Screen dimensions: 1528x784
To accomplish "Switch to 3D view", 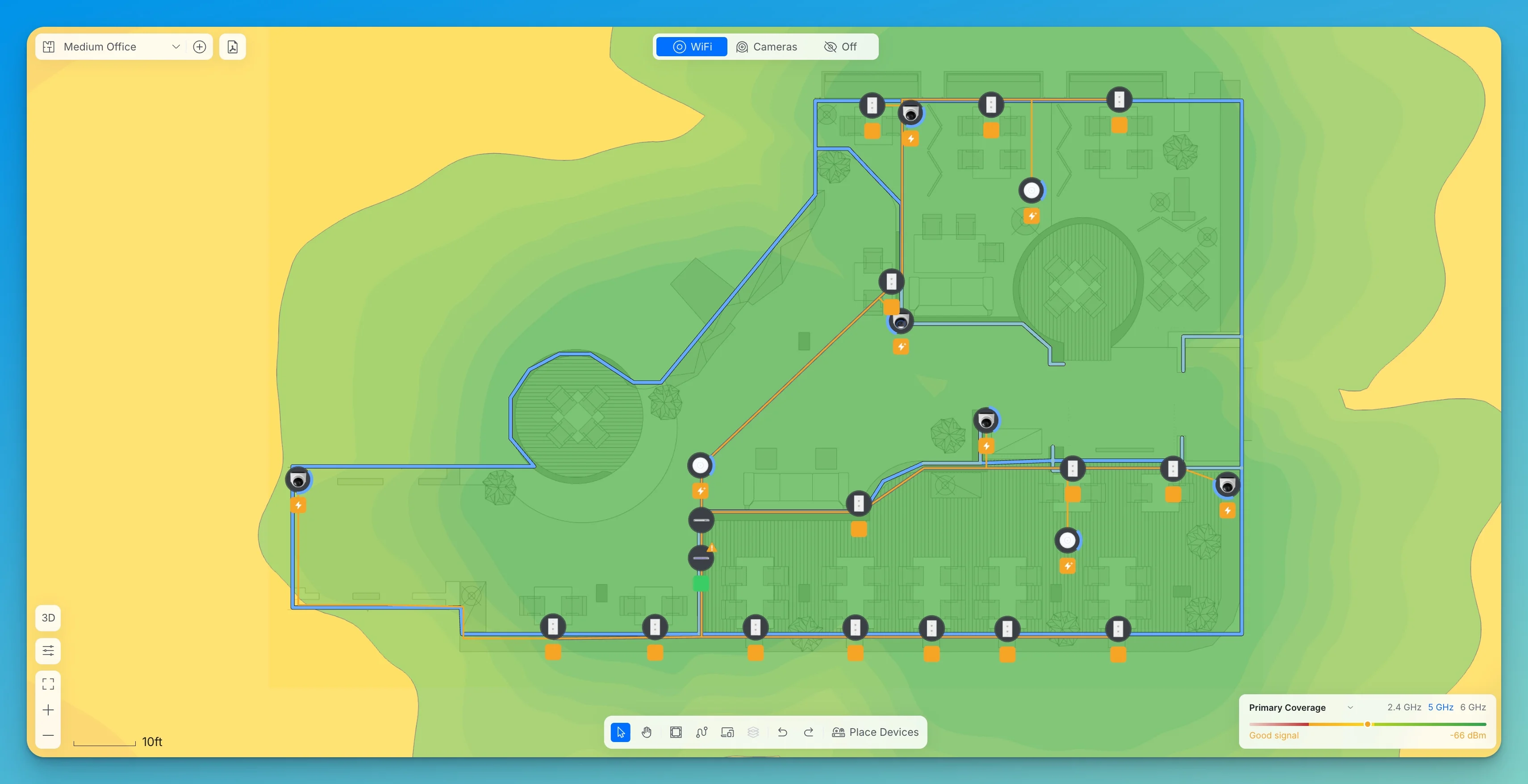I will (x=48, y=617).
